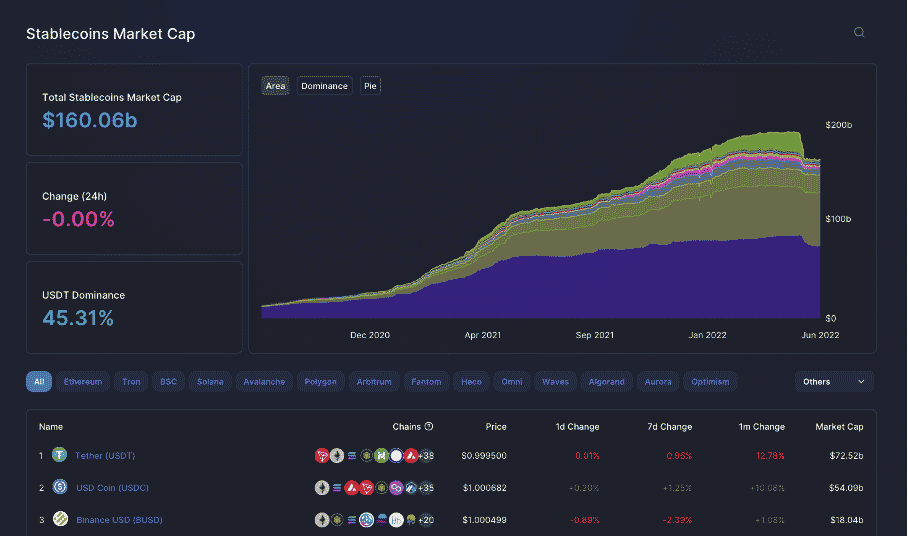908x536 pixels.
Task: Click the +20 chains badge for BUSD
Action: 426,520
